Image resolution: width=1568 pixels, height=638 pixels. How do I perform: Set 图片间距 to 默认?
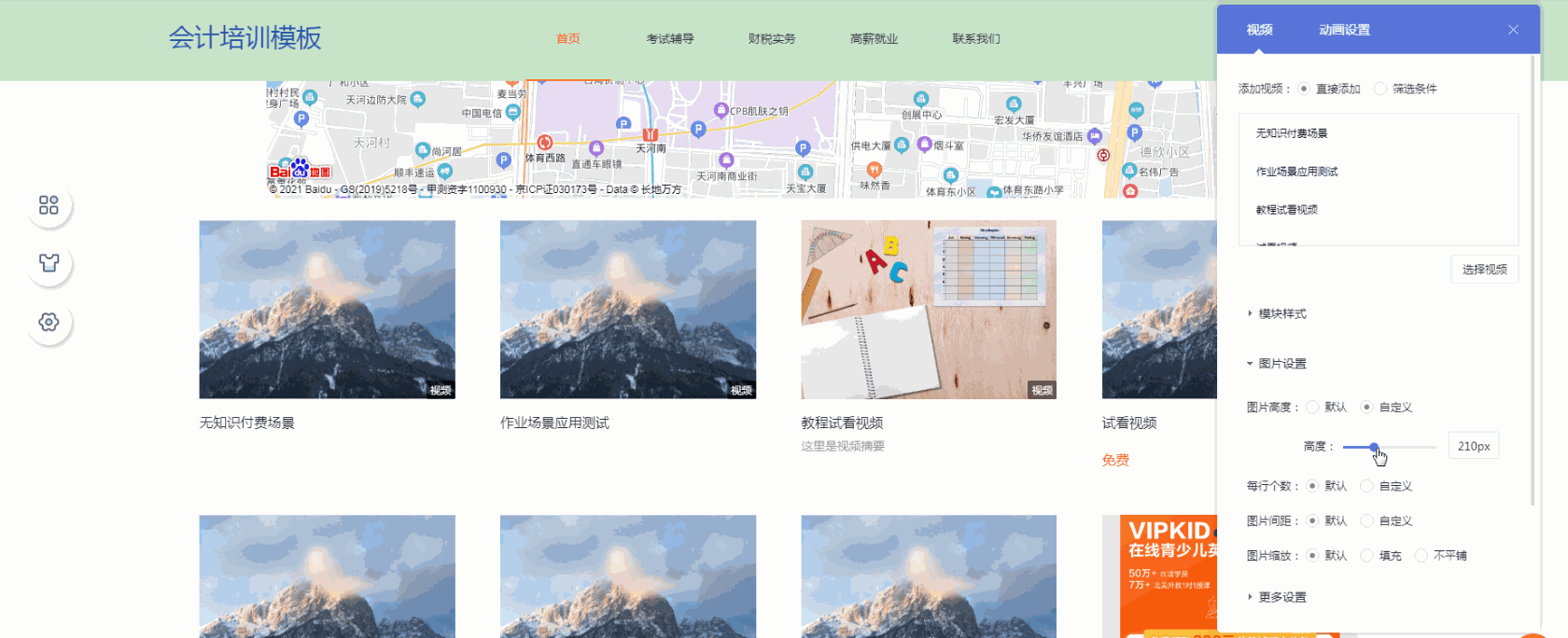1312,520
